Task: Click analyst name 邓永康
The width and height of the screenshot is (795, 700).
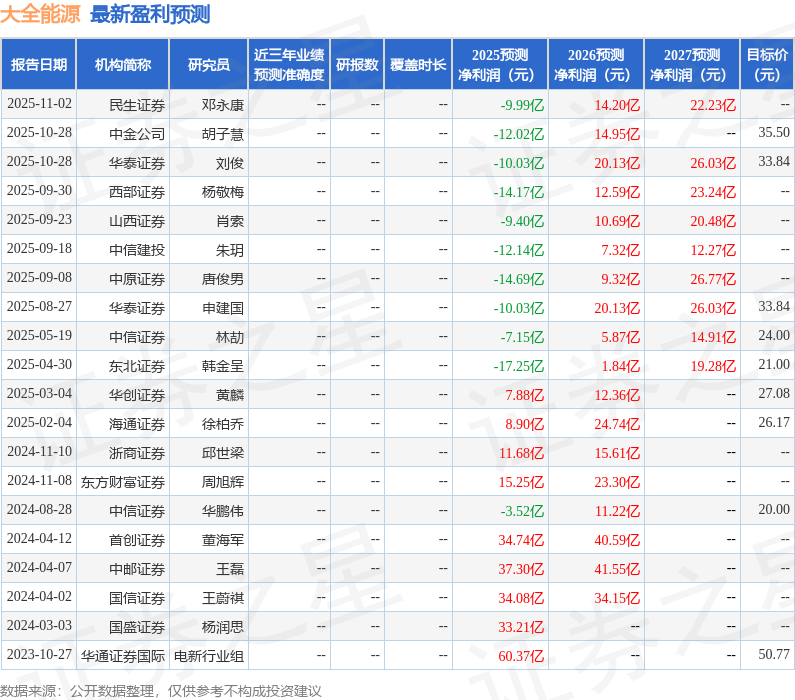Action: [223, 105]
